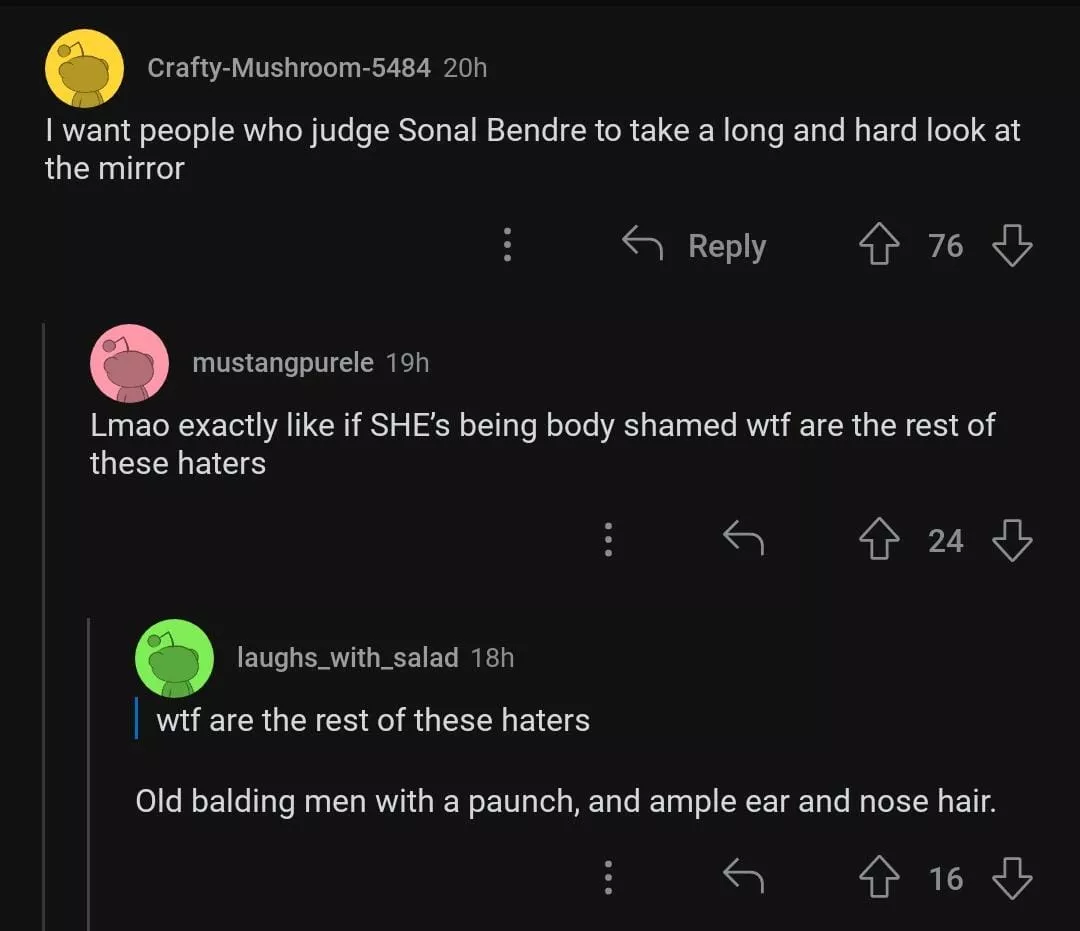Open three-dot menu on laughs_with_salad's comment
The width and height of the screenshot is (1080, 931).
coord(606,878)
